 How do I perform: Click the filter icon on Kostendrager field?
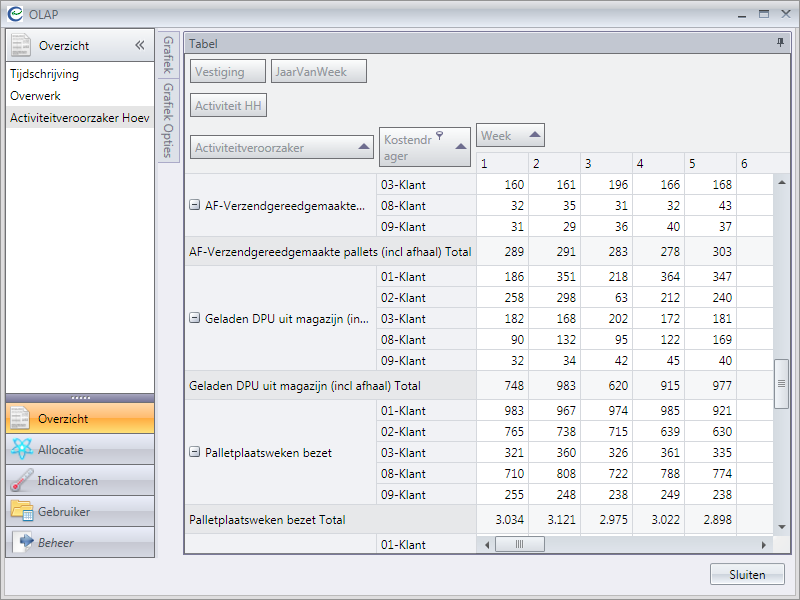click(438, 136)
